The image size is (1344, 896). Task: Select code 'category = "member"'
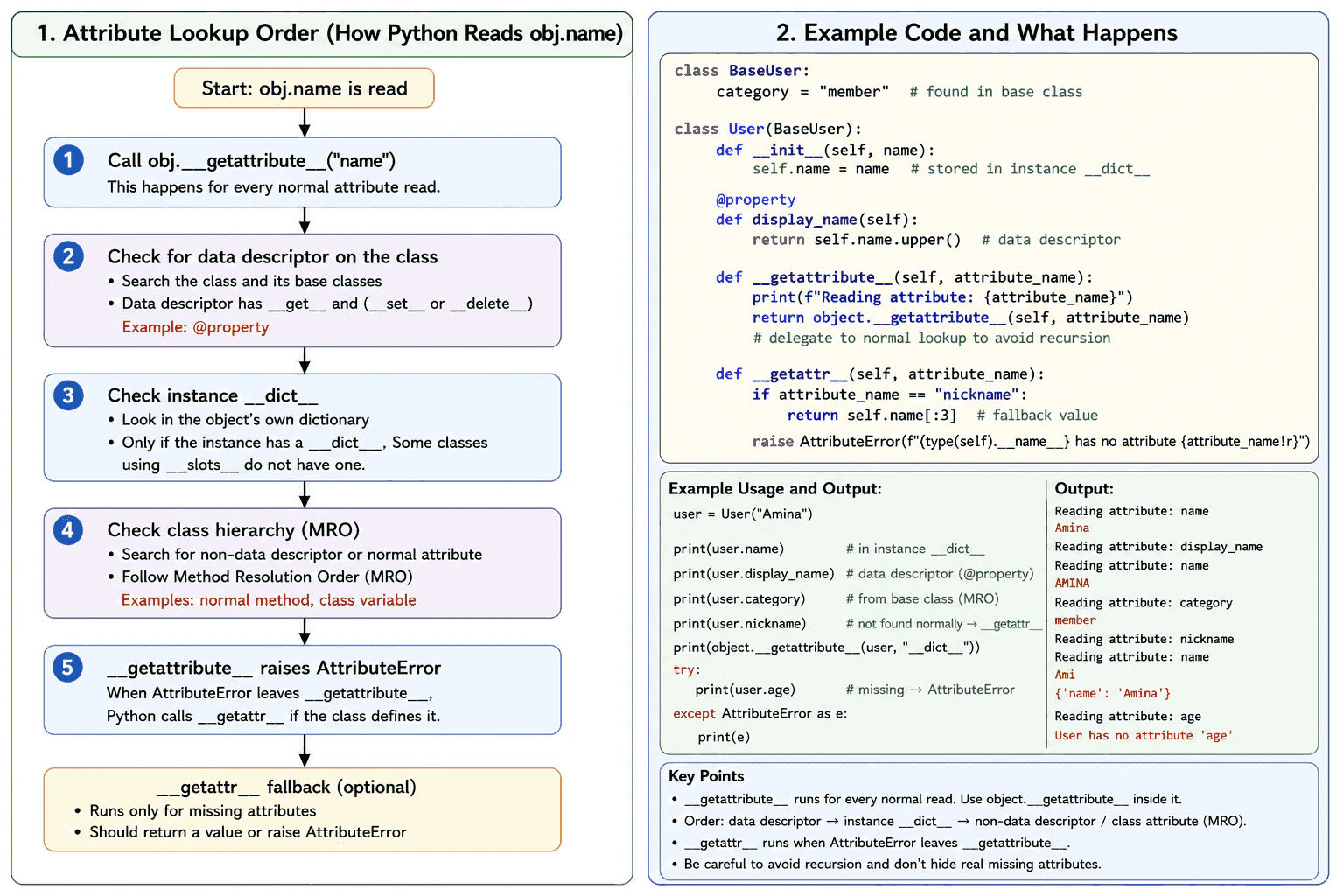point(802,92)
